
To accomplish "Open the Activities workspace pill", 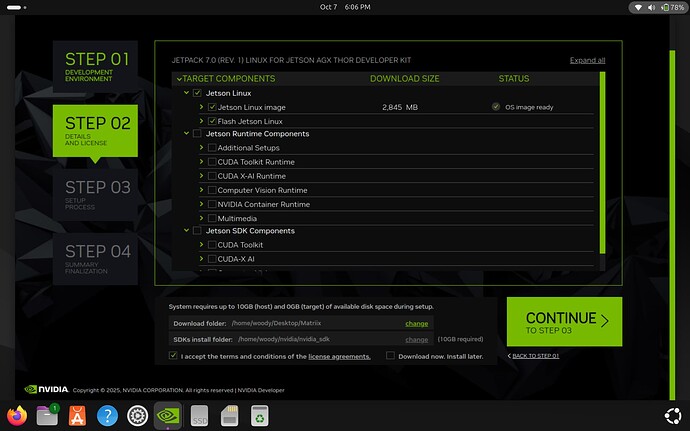I will [x=16, y=7].
